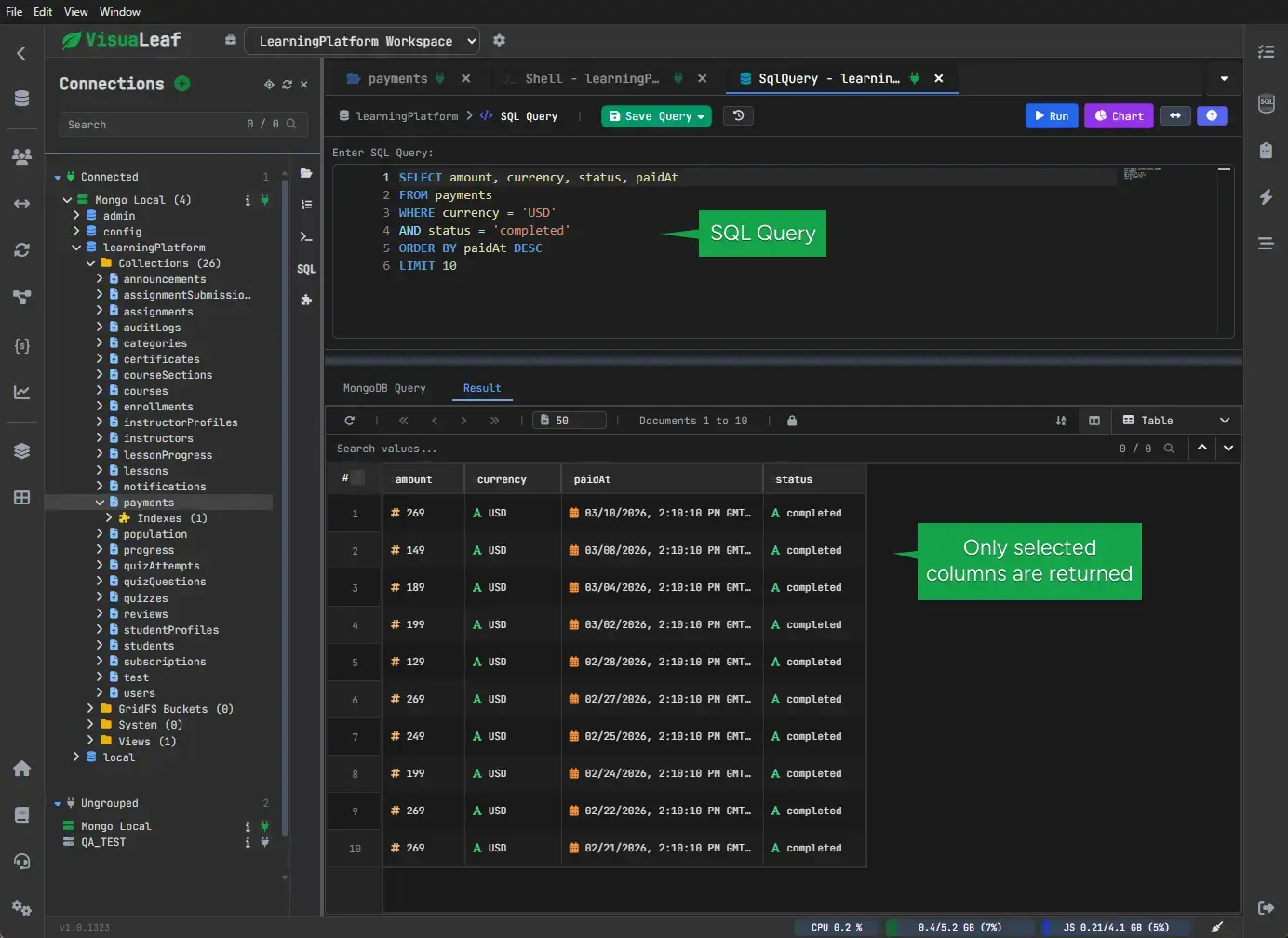Toggle the column layout view icon
Viewport: 1288px width, 938px height.
[x=1094, y=421]
